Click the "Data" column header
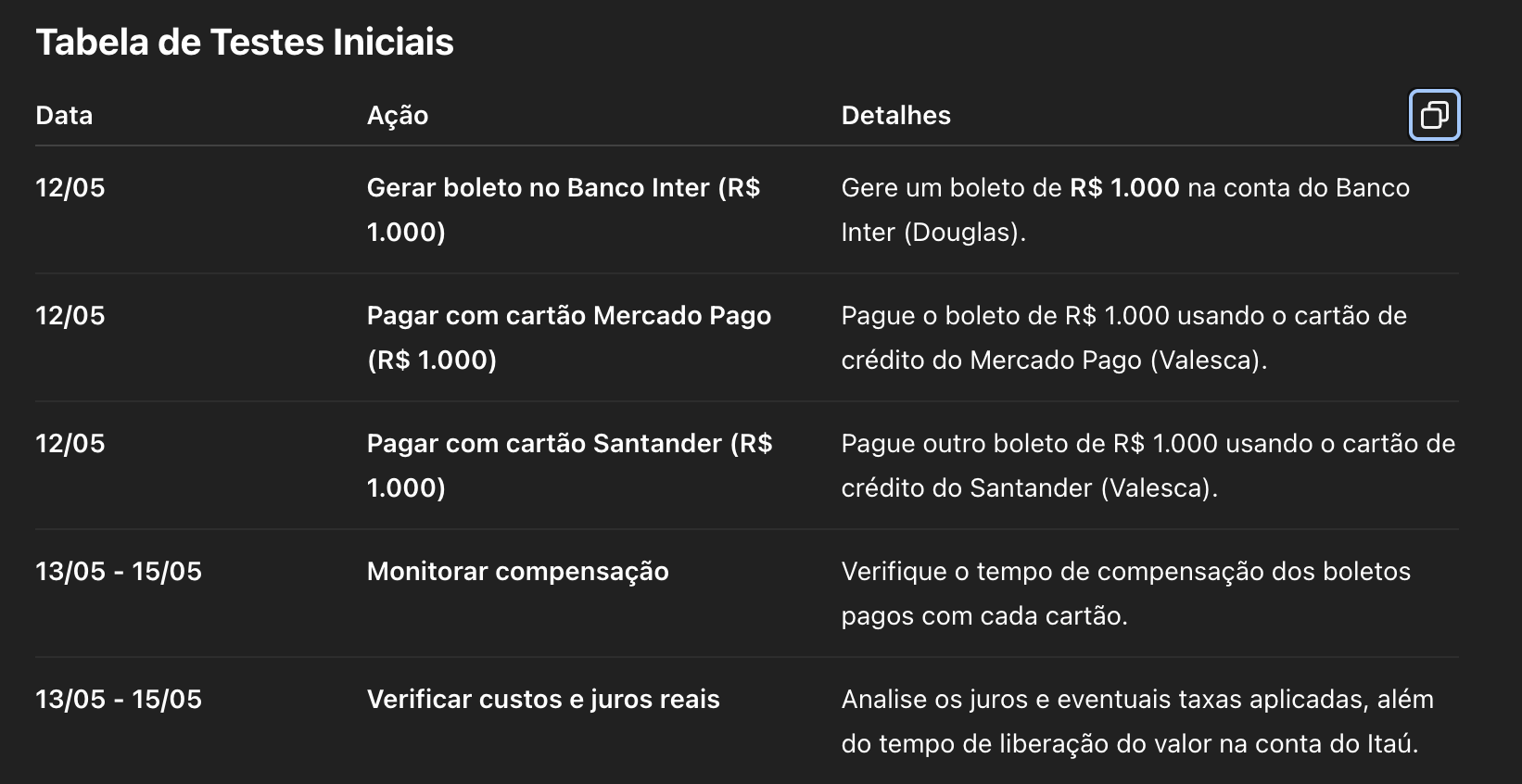 64,115
